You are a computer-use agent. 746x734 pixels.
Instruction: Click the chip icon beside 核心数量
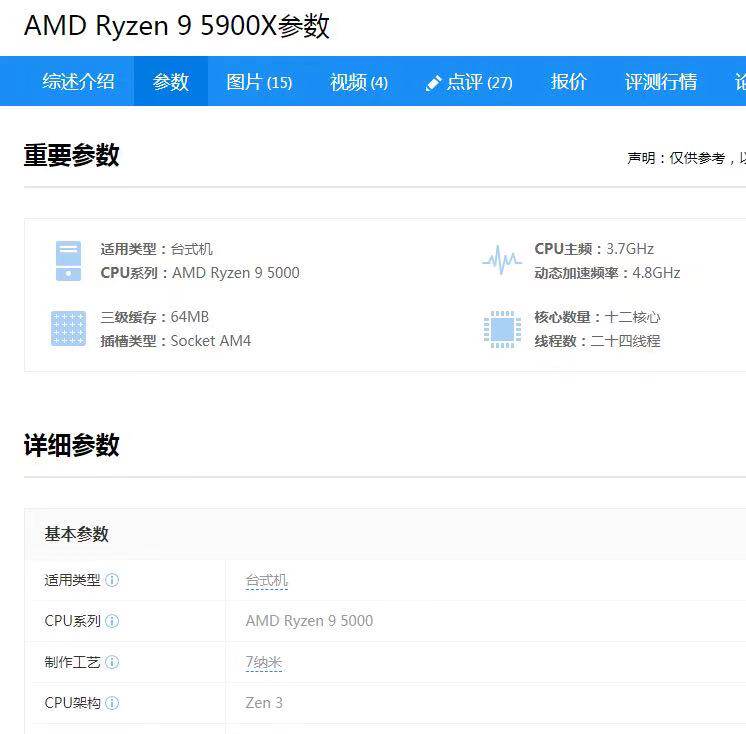[x=502, y=329]
